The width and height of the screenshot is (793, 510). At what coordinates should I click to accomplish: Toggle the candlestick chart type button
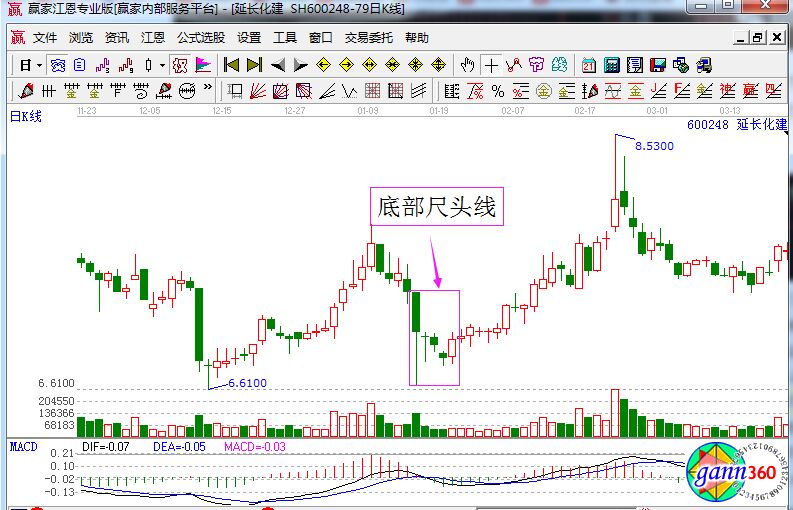(x=148, y=65)
